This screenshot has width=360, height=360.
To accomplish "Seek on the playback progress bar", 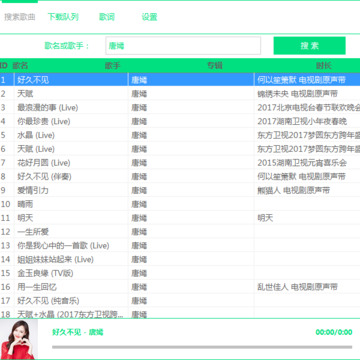I will 202,347.
